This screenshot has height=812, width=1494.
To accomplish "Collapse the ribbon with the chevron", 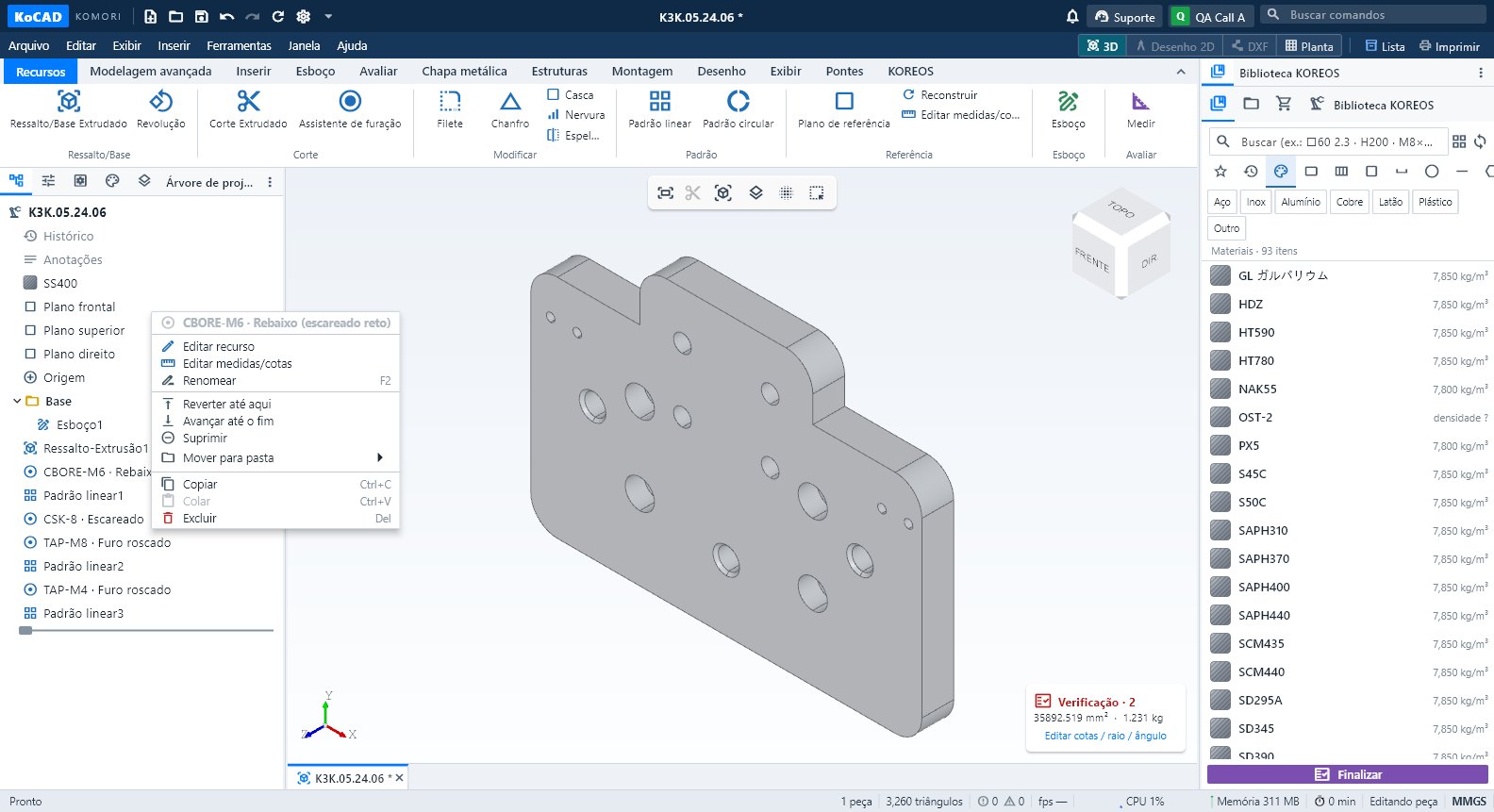I will (1181, 72).
